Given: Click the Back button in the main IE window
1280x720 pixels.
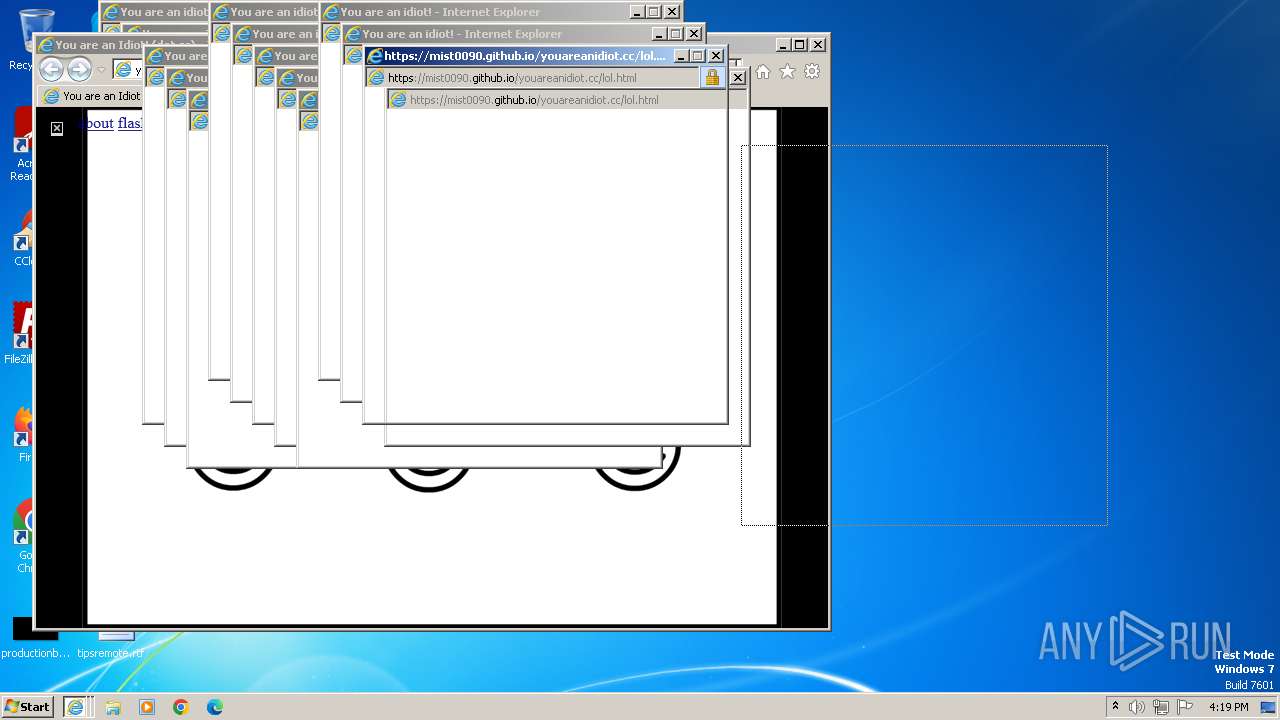Looking at the screenshot, I should point(51,69).
